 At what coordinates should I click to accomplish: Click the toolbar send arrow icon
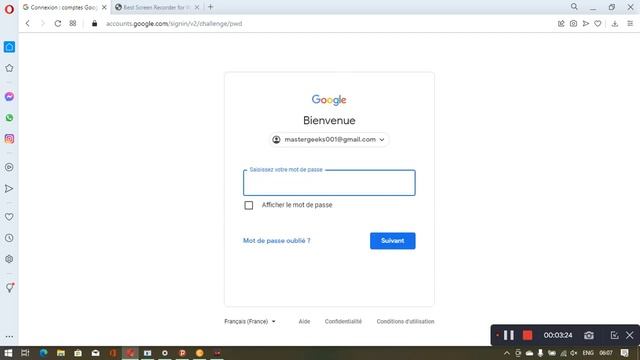586,24
